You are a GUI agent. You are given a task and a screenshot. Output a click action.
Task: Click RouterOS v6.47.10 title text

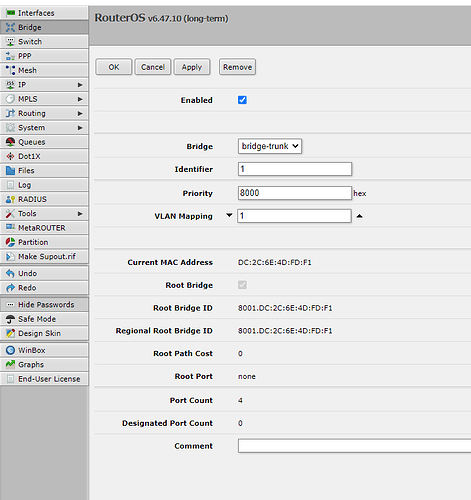click(x=161, y=18)
